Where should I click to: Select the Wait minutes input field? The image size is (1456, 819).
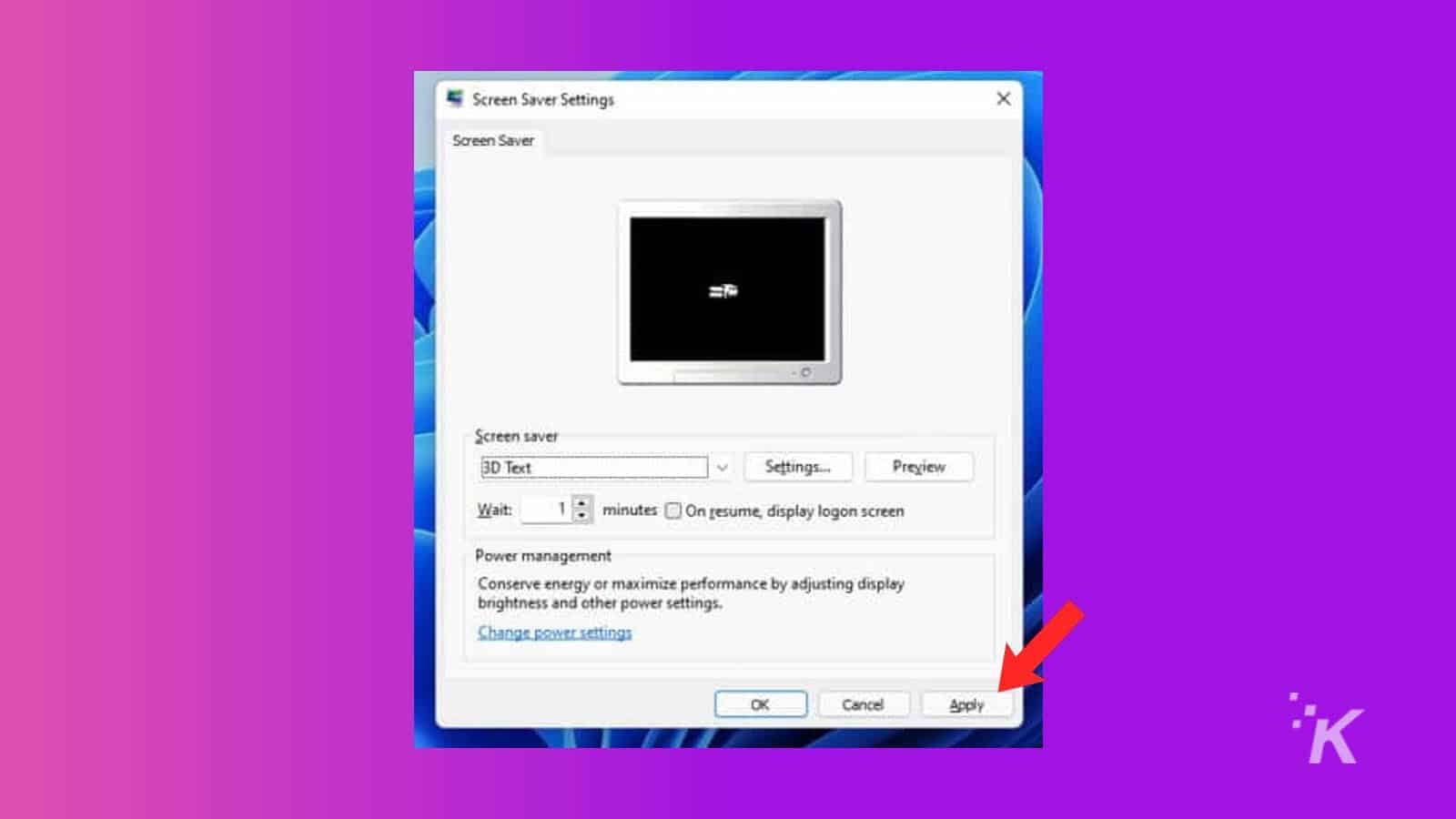[x=546, y=510]
